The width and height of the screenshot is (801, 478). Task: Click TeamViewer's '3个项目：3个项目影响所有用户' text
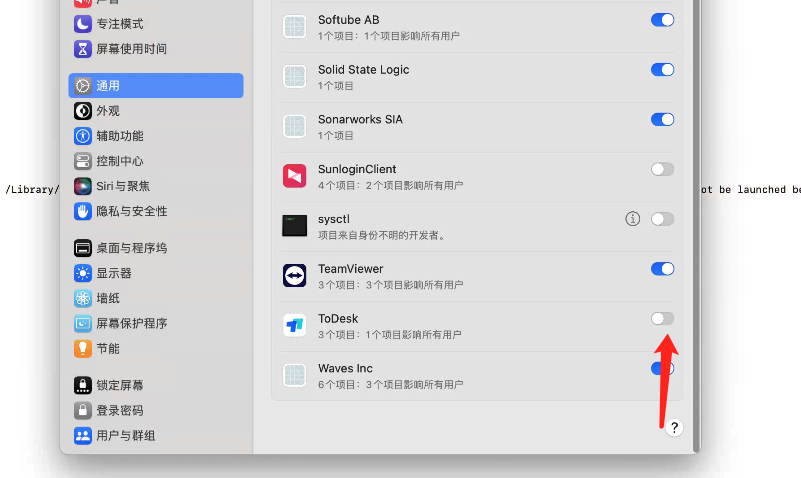coord(391,285)
